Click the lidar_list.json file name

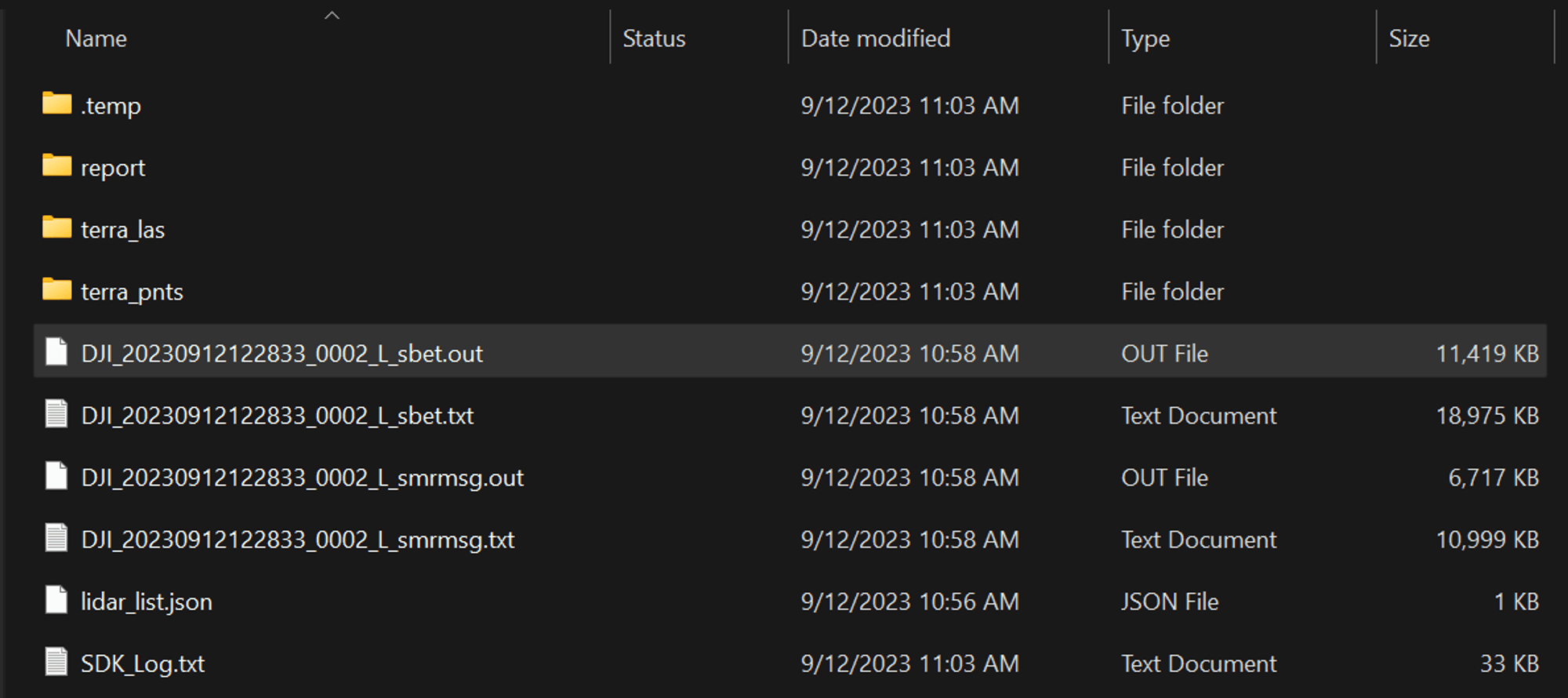pyautogui.click(x=147, y=602)
